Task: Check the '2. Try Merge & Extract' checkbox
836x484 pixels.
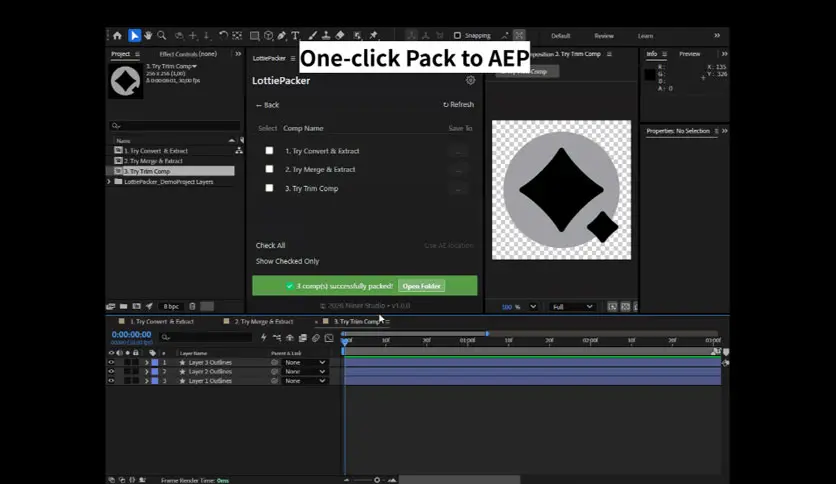Action: click(x=269, y=169)
